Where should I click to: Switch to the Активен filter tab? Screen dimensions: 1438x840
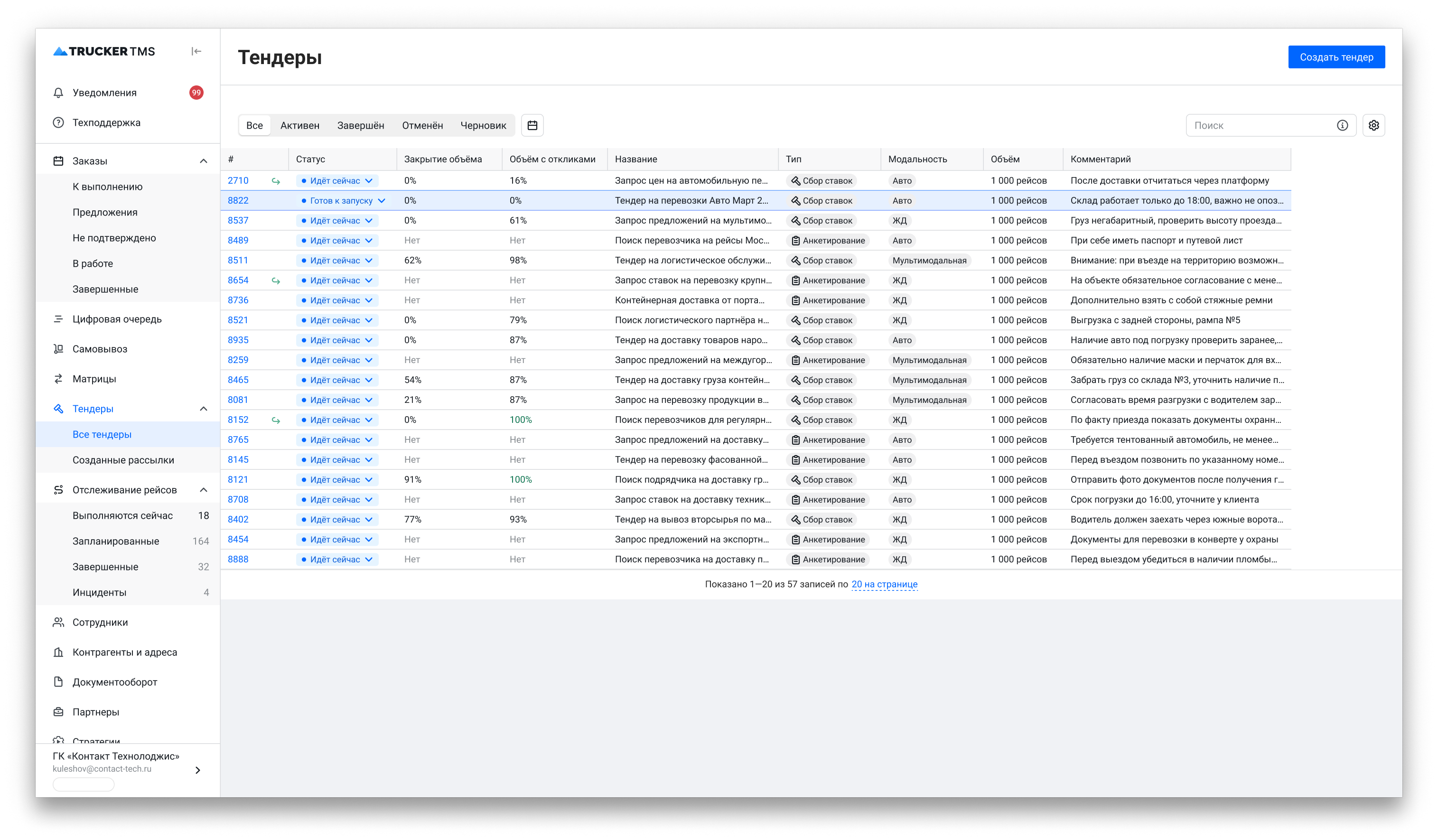[x=299, y=126]
